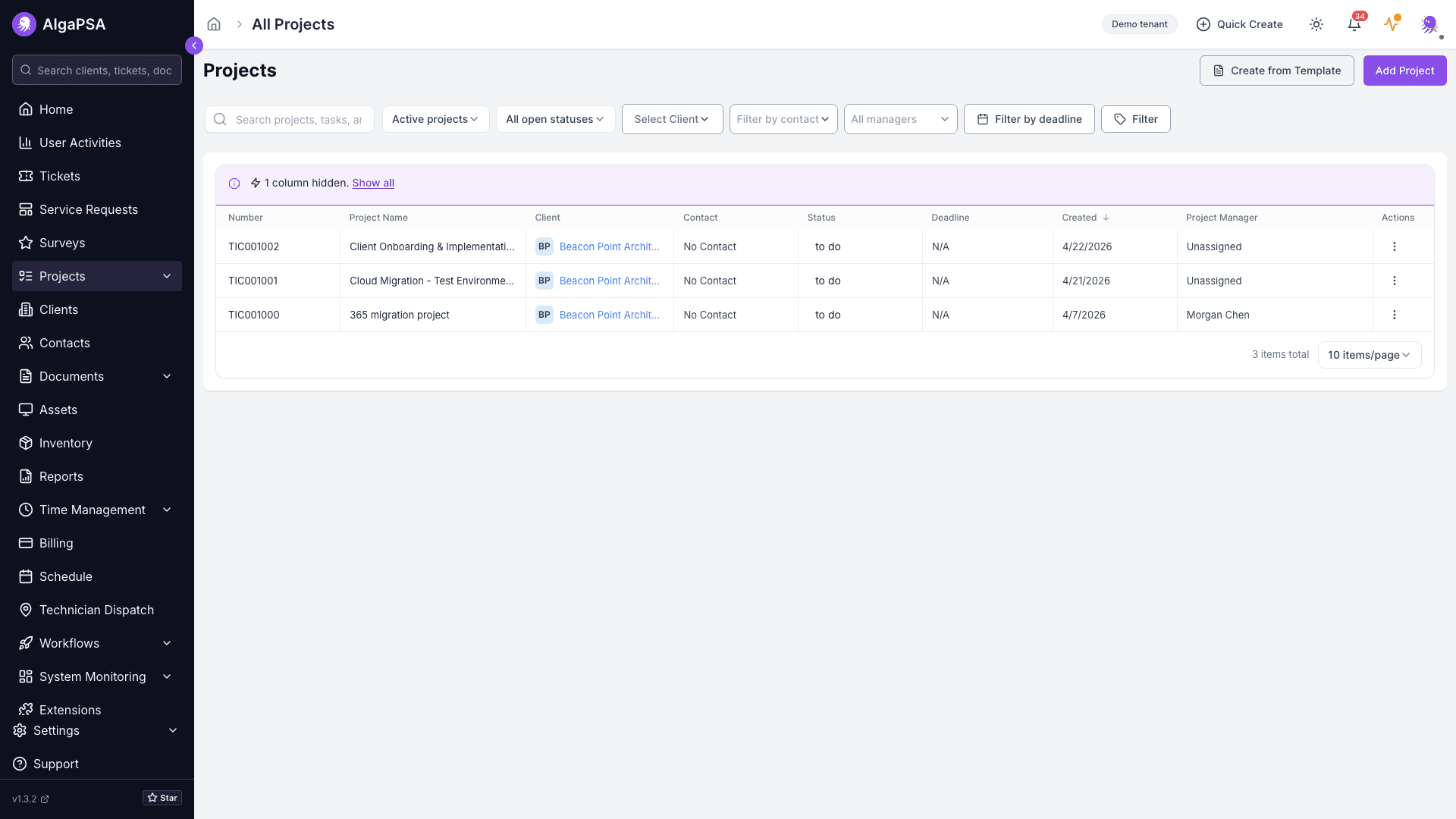This screenshot has width=1456, height=819.
Task: Open the All managers dropdown
Action: 900,119
